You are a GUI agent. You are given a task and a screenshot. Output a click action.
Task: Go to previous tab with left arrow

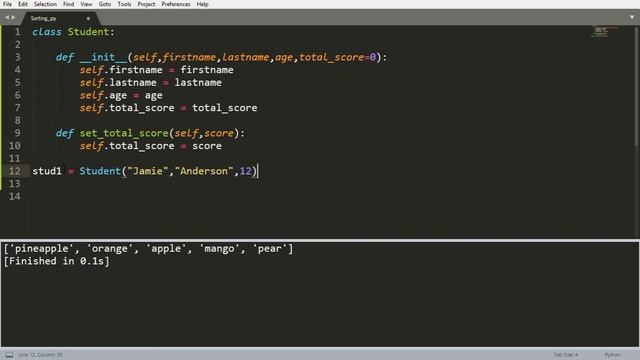pyautogui.click(x=7, y=18)
